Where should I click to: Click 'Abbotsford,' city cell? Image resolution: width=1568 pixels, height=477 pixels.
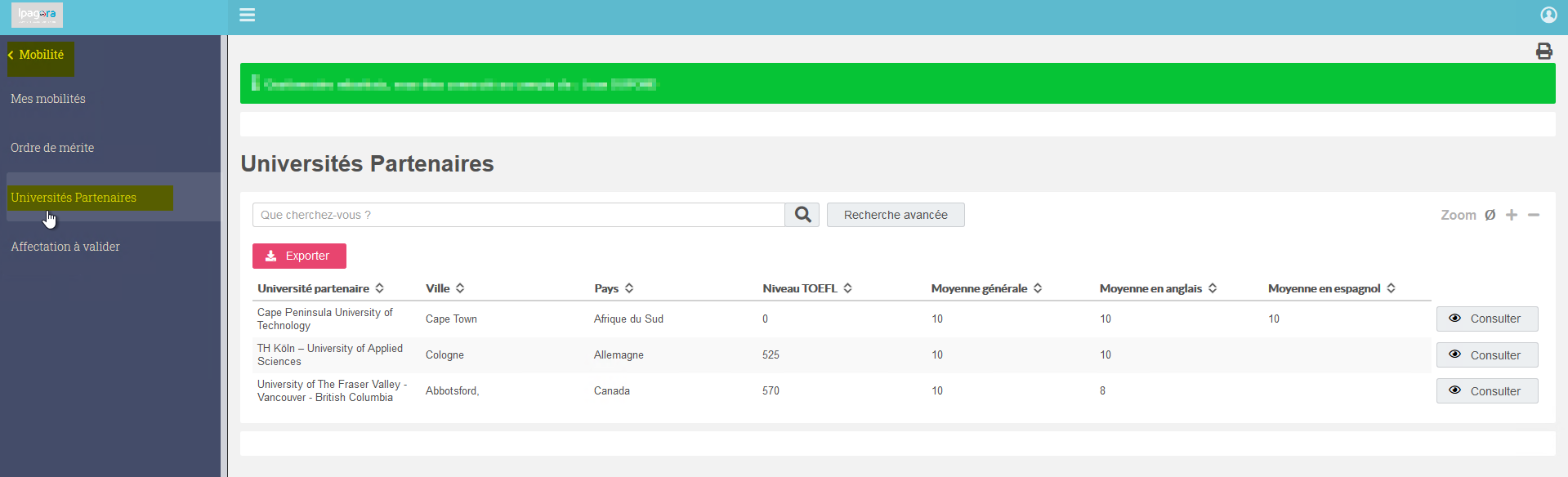click(452, 391)
